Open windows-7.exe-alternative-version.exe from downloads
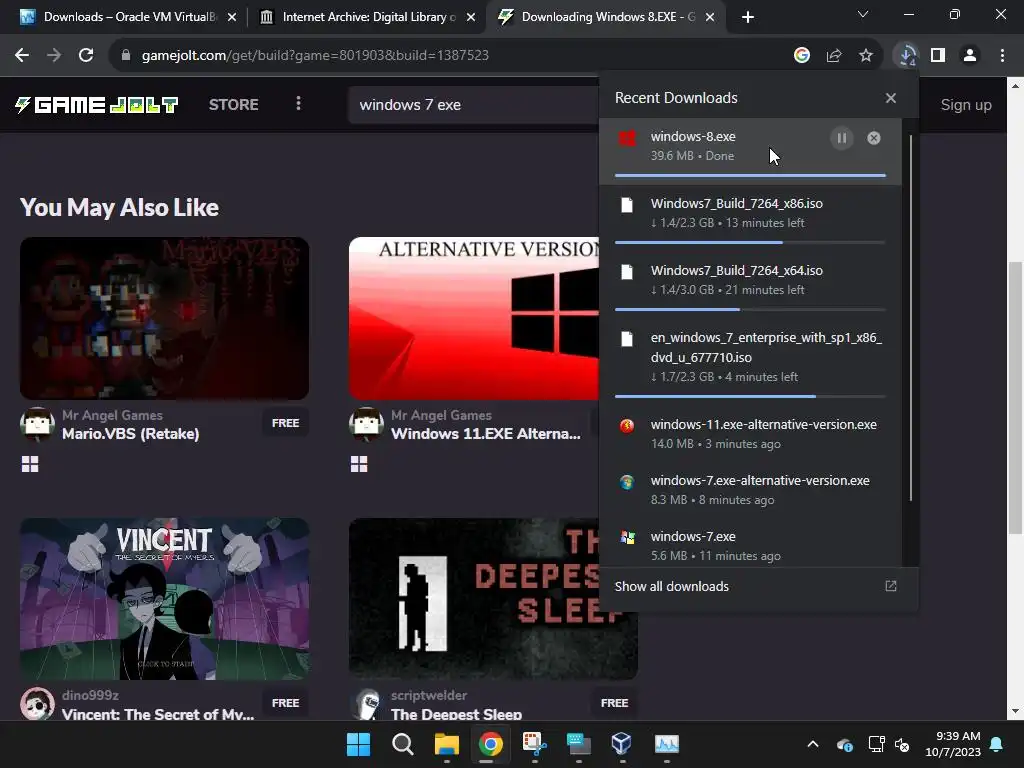1024x768 pixels. click(x=750, y=490)
